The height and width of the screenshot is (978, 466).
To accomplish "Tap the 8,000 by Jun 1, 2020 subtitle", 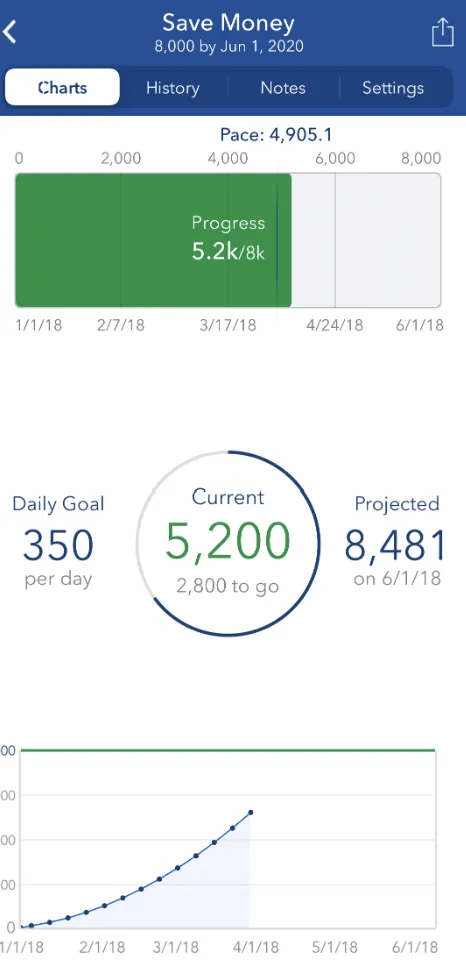I will 229,47.
